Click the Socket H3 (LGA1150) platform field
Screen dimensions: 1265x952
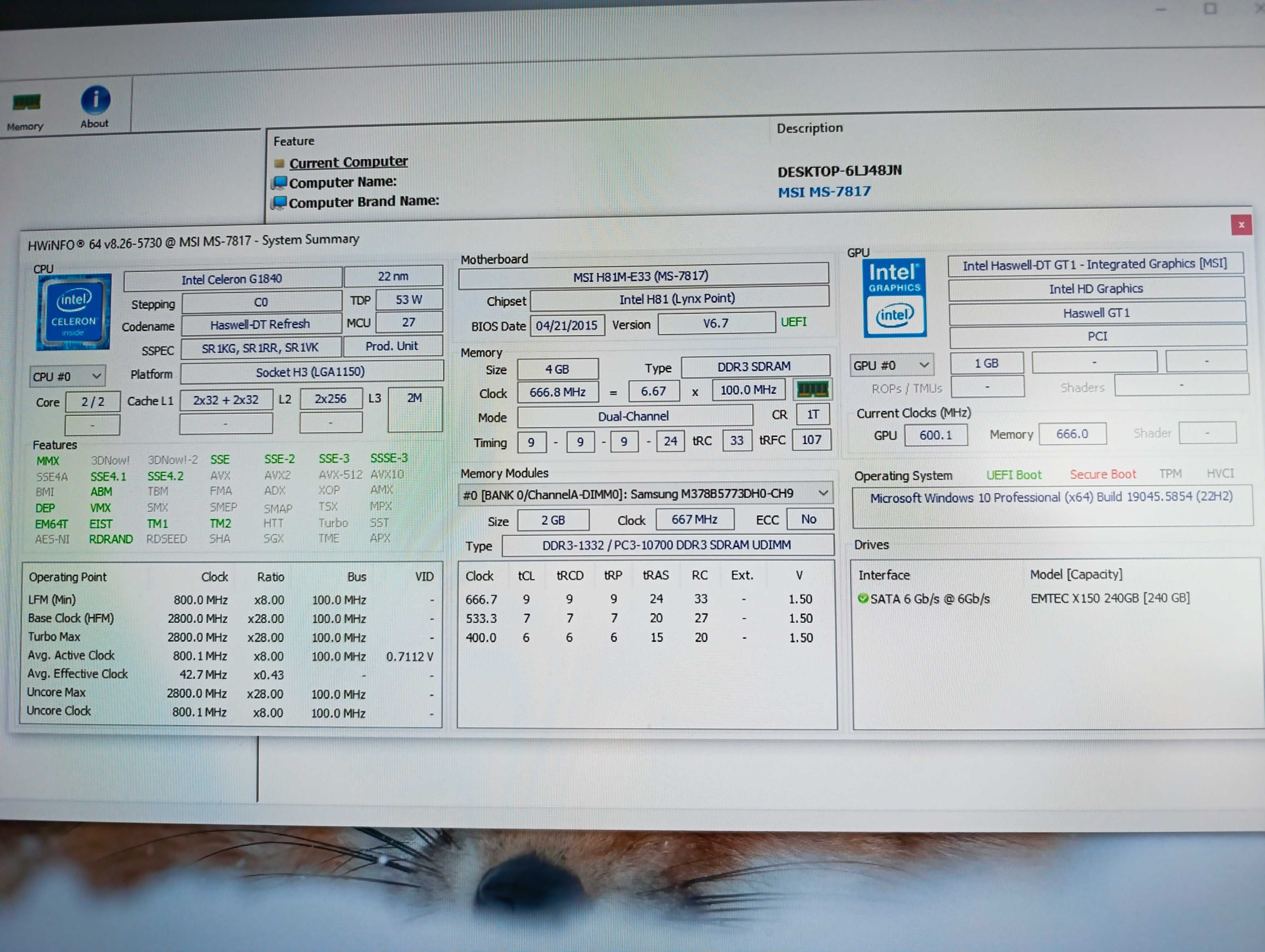[311, 372]
